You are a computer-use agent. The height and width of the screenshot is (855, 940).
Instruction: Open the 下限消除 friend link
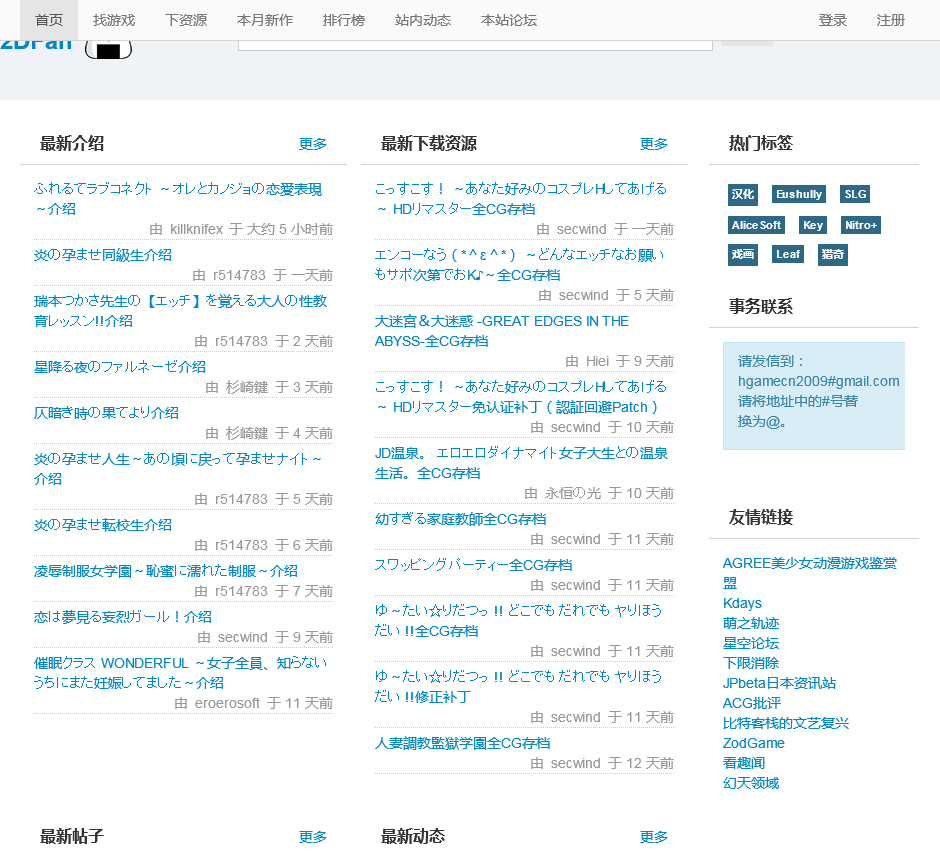[751, 663]
